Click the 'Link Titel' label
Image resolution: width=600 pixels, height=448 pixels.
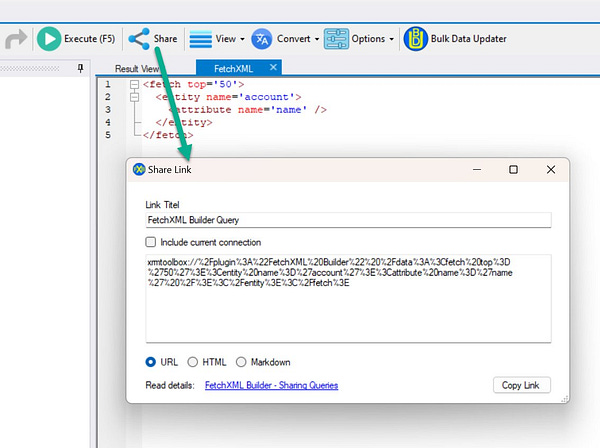click(162, 205)
